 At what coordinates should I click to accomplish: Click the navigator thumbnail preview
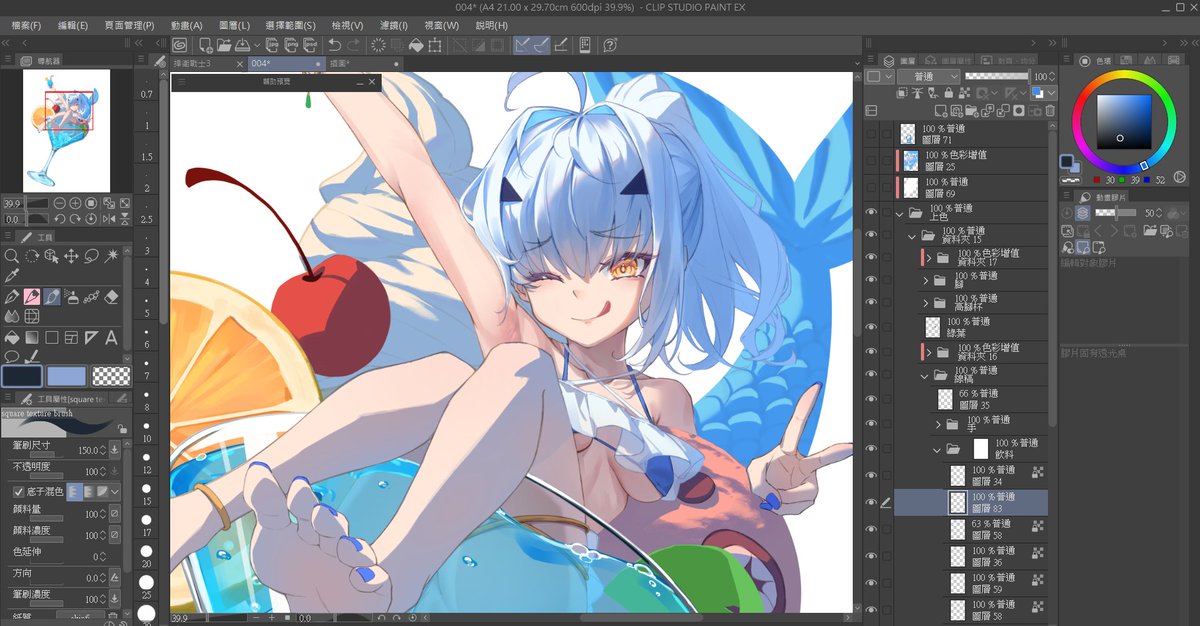click(x=68, y=131)
